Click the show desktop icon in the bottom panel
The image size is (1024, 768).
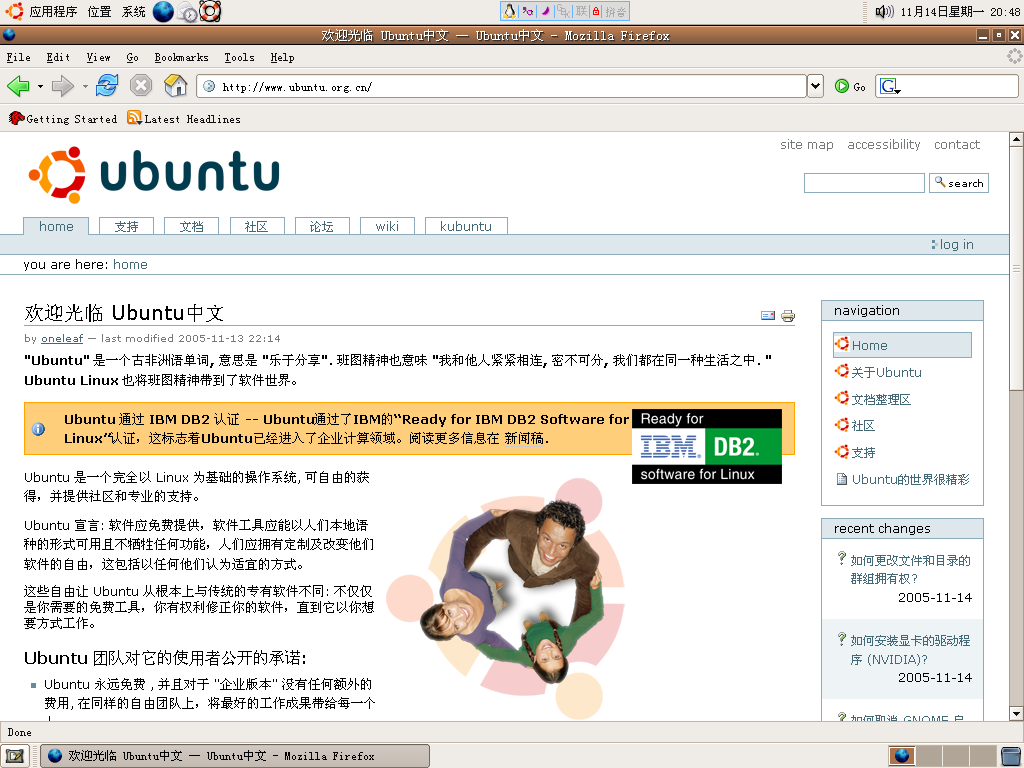tap(14, 756)
